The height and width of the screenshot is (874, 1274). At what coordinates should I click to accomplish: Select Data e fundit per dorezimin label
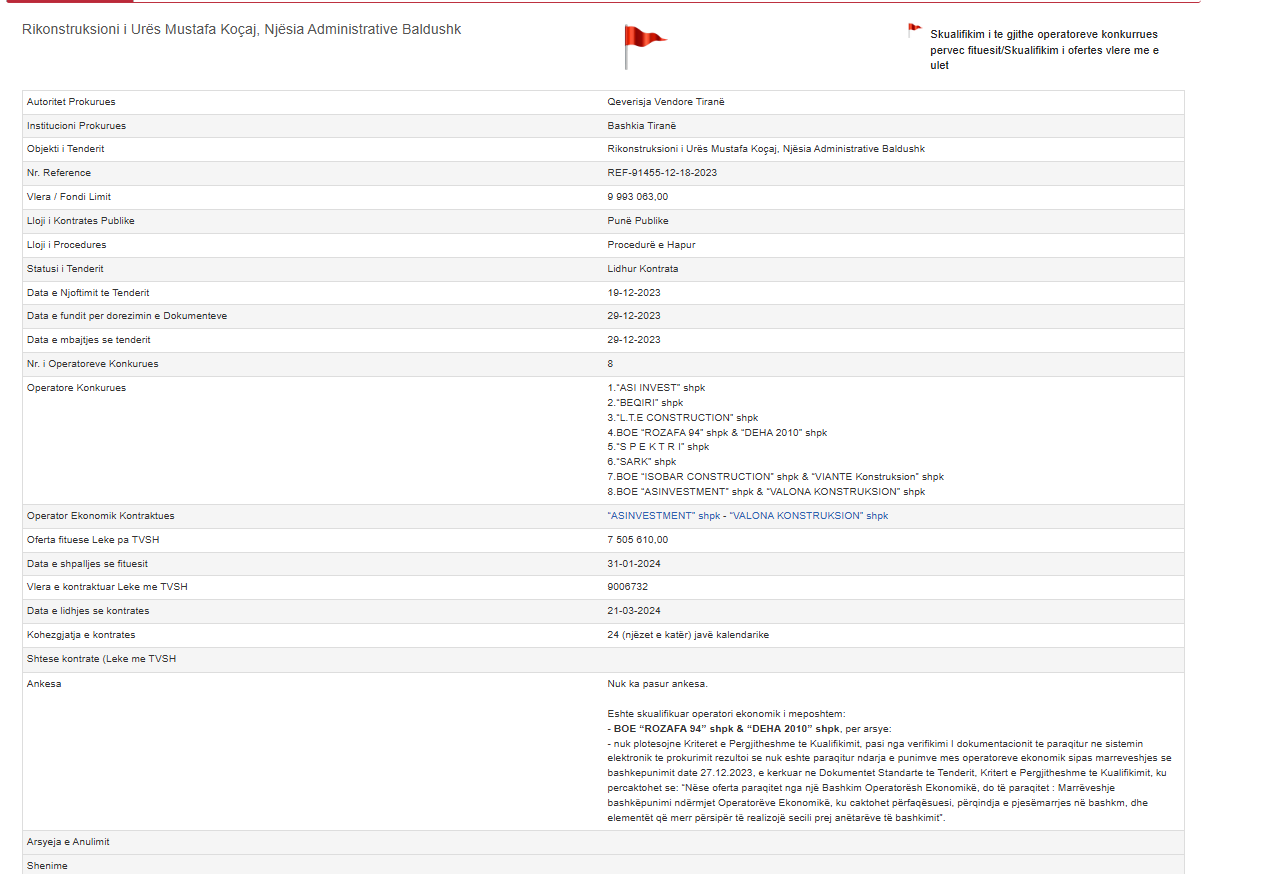point(127,316)
